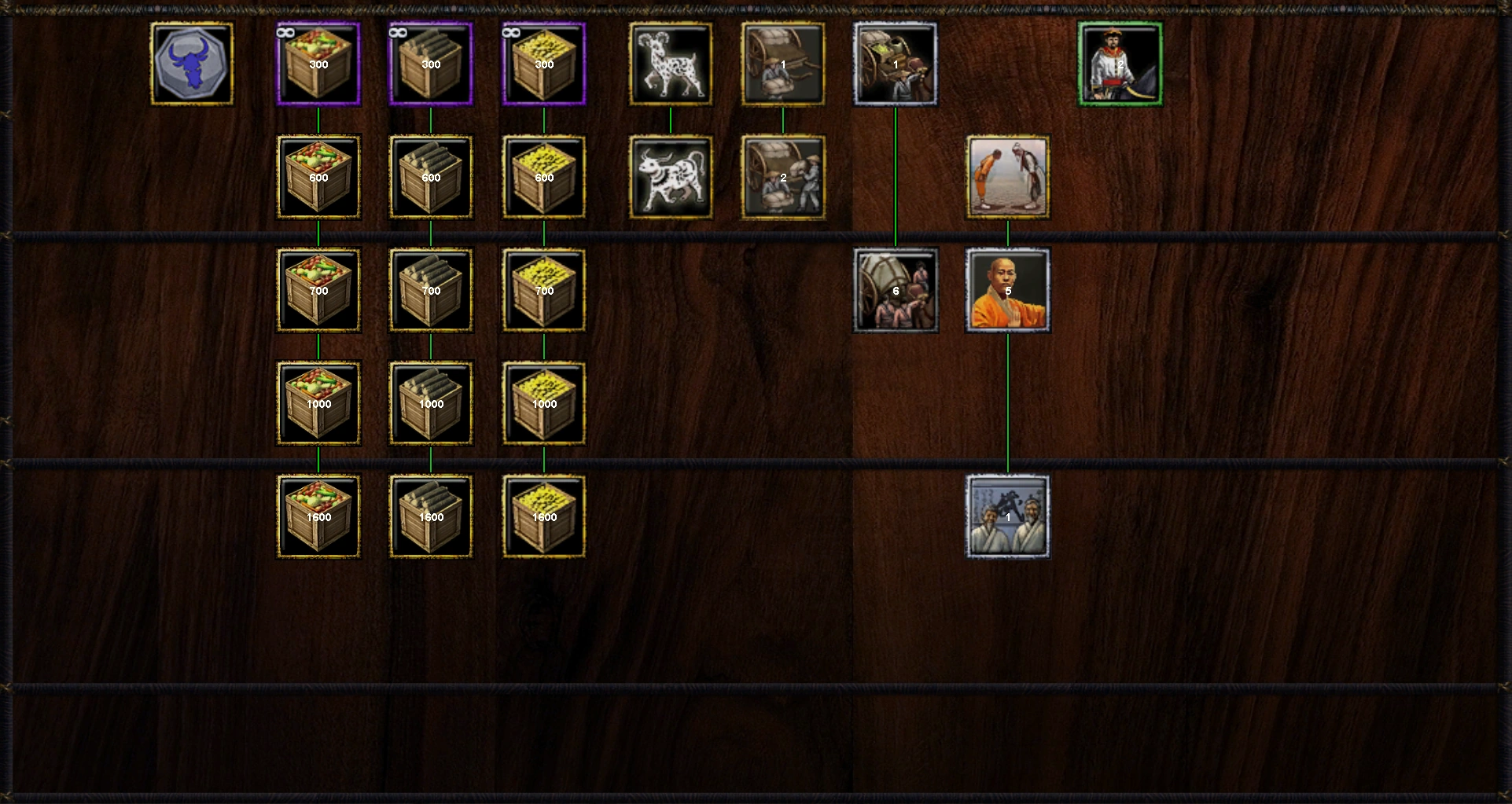This screenshot has width=1512, height=804.
Task: Select the 1000 wood crate card
Action: [x=431, y=403]
